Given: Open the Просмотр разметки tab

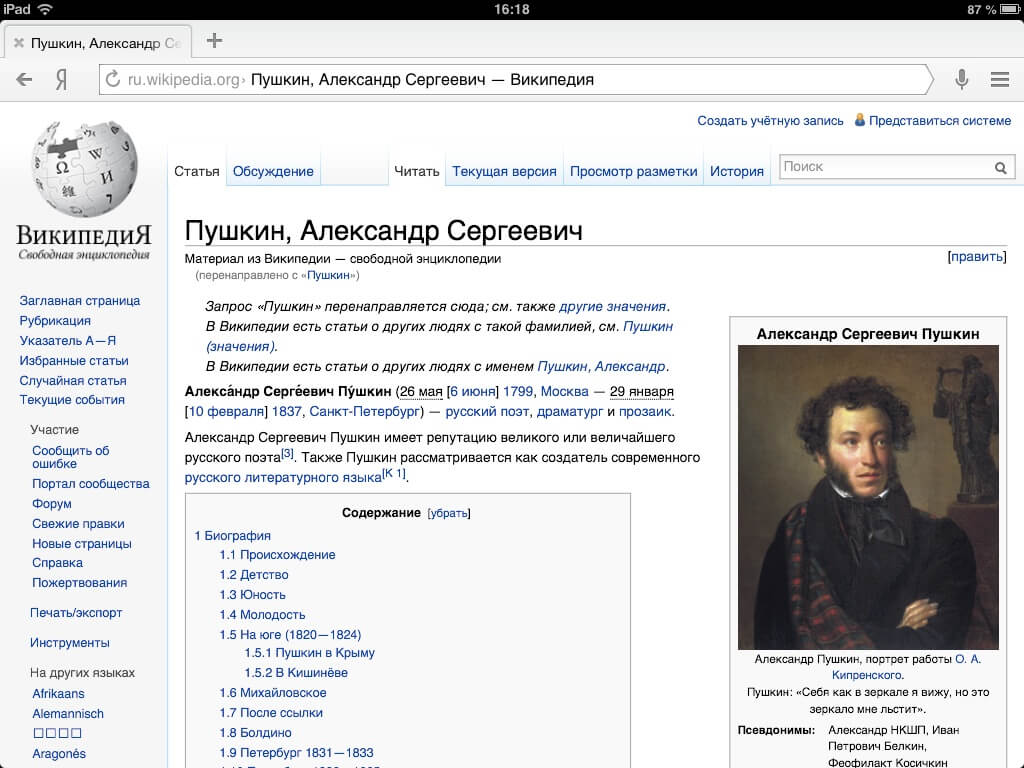Looking at the screenshot, I should click(x=633, y=171).
